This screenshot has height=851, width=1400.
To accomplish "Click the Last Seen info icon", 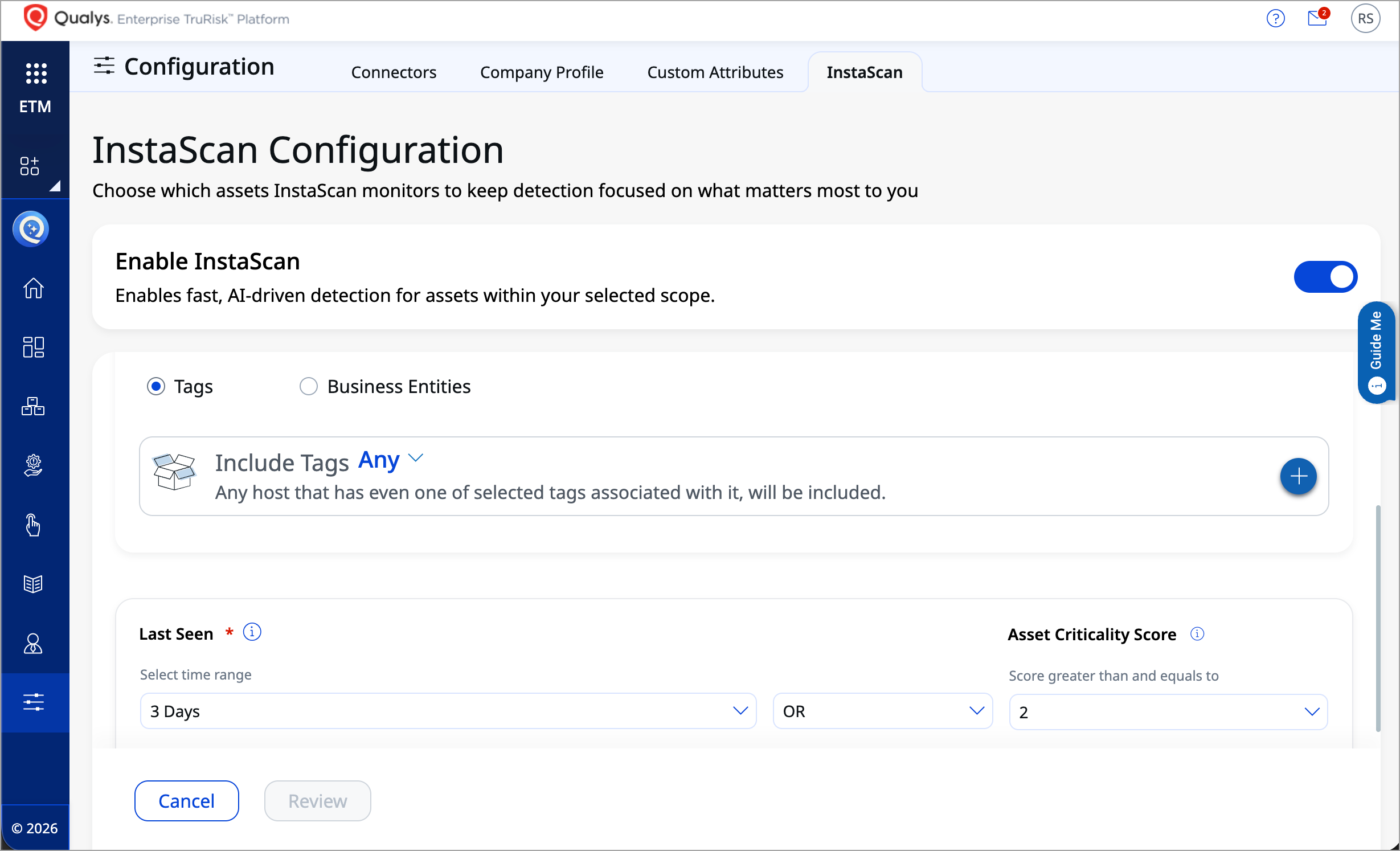I will 252,632.
